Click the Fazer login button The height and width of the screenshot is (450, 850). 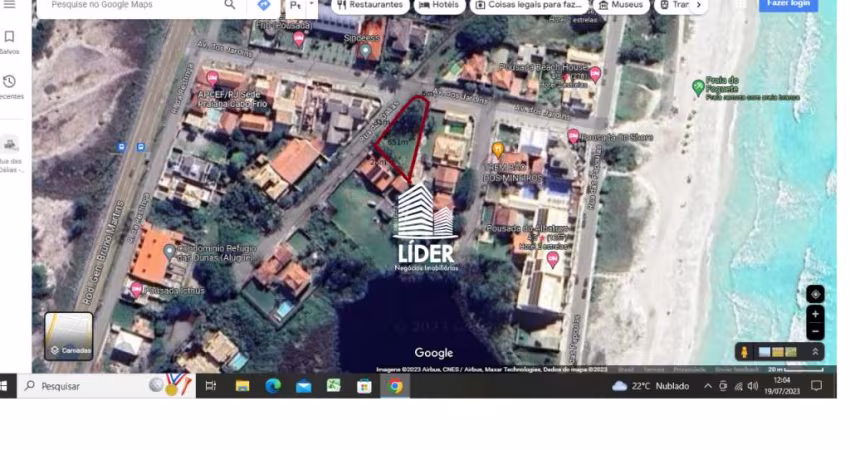pos(788,4)
